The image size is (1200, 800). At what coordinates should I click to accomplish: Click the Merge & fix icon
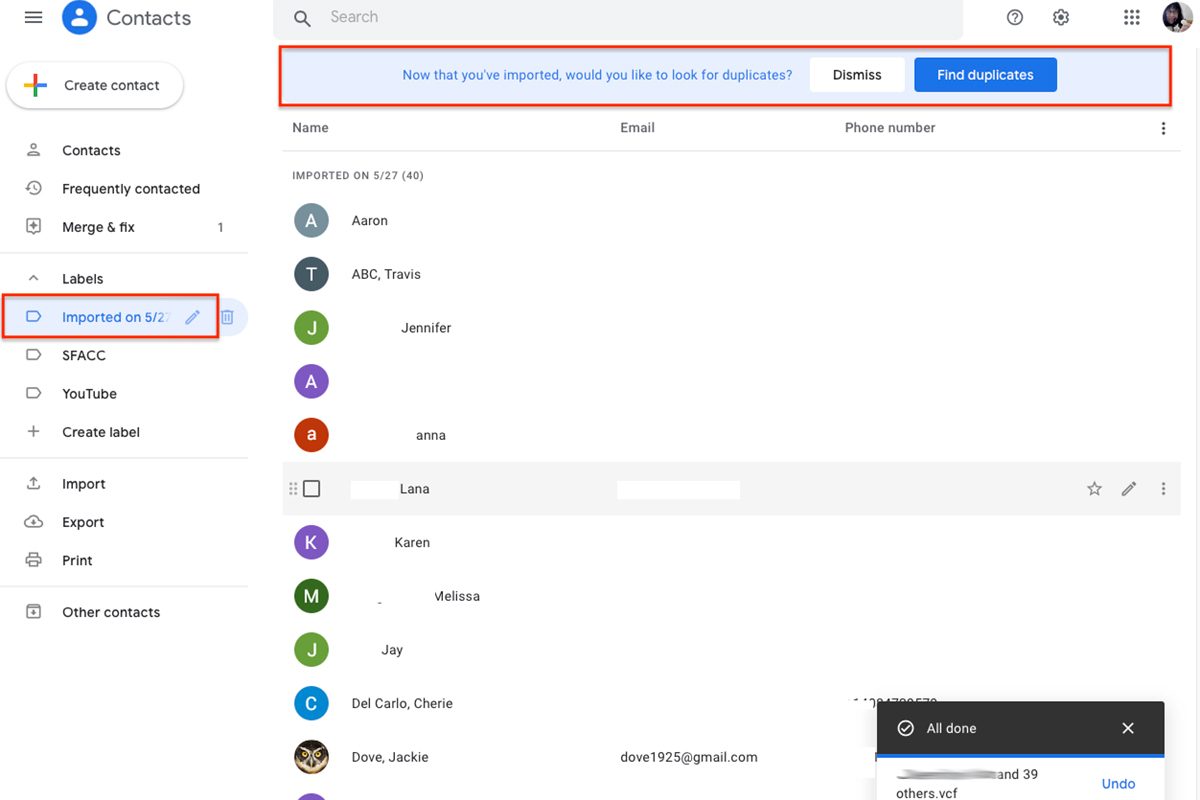coord(33,227)
